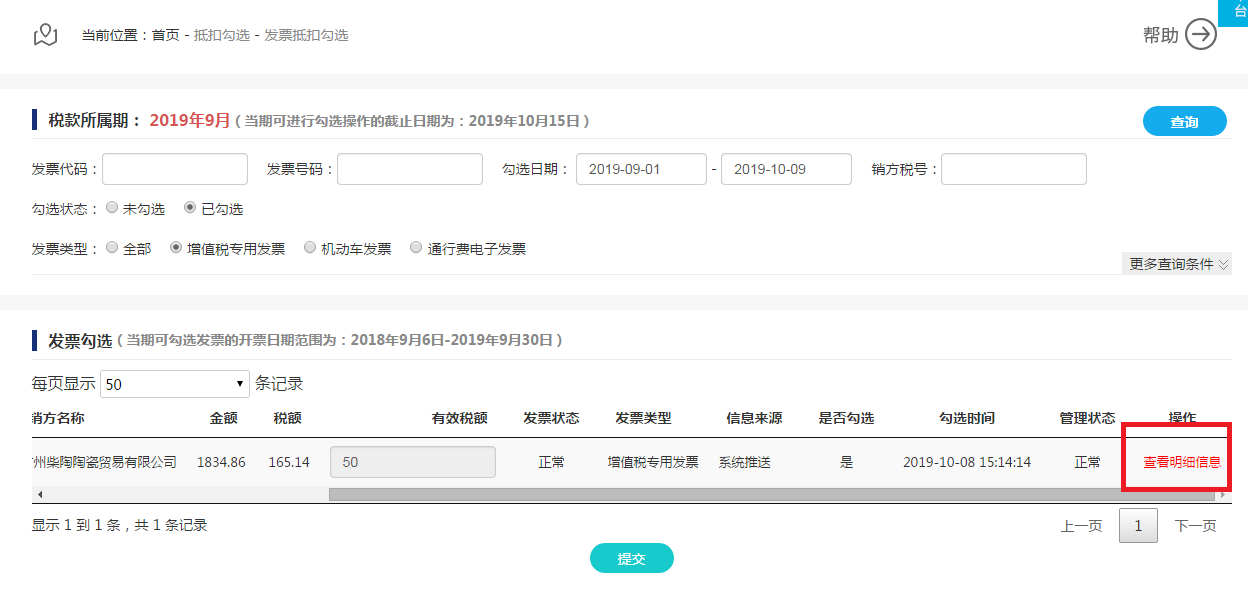Click the horizontal scrollbar left arrow
1248x589 pixels.
[39, 494]
